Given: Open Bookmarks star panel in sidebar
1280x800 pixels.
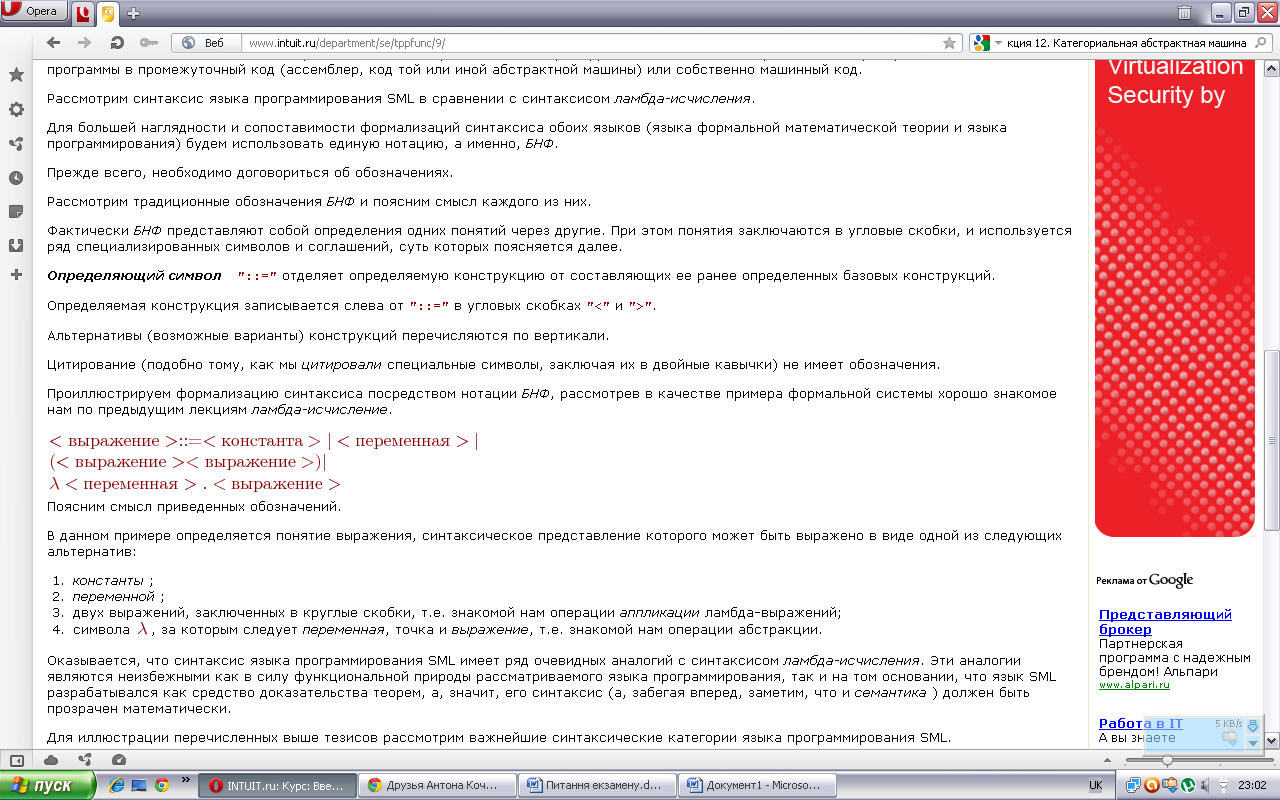Looking at the screenshot, I should 16,75.
